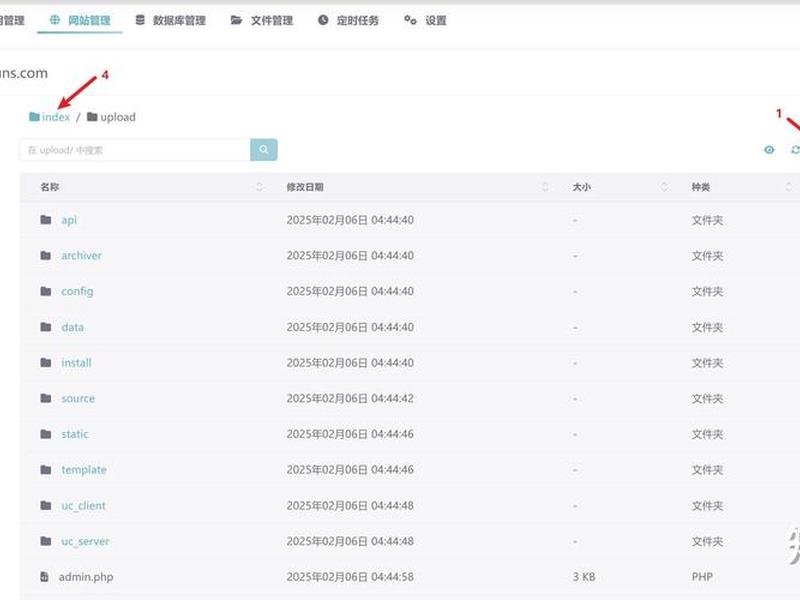
Task: Click the database icon of 数据库管理
Action: (140, 20)
